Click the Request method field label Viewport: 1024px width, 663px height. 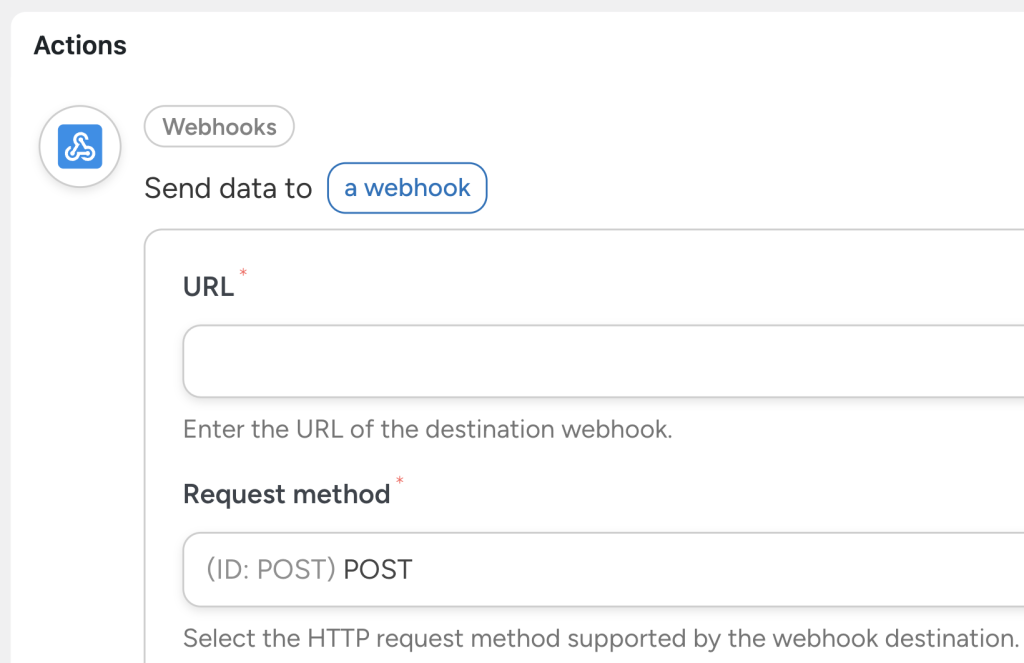tap(286, 493)
